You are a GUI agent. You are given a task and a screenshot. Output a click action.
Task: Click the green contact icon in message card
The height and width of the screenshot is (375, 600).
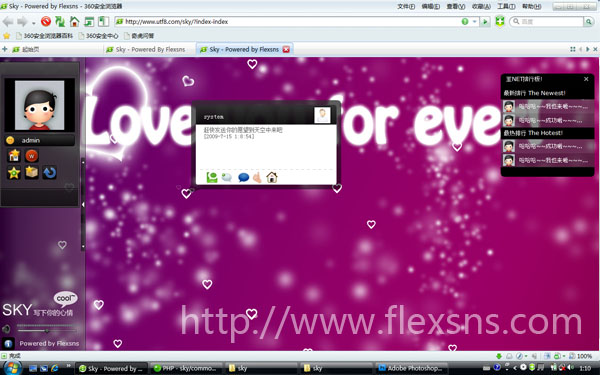click(x=212, y=177)
